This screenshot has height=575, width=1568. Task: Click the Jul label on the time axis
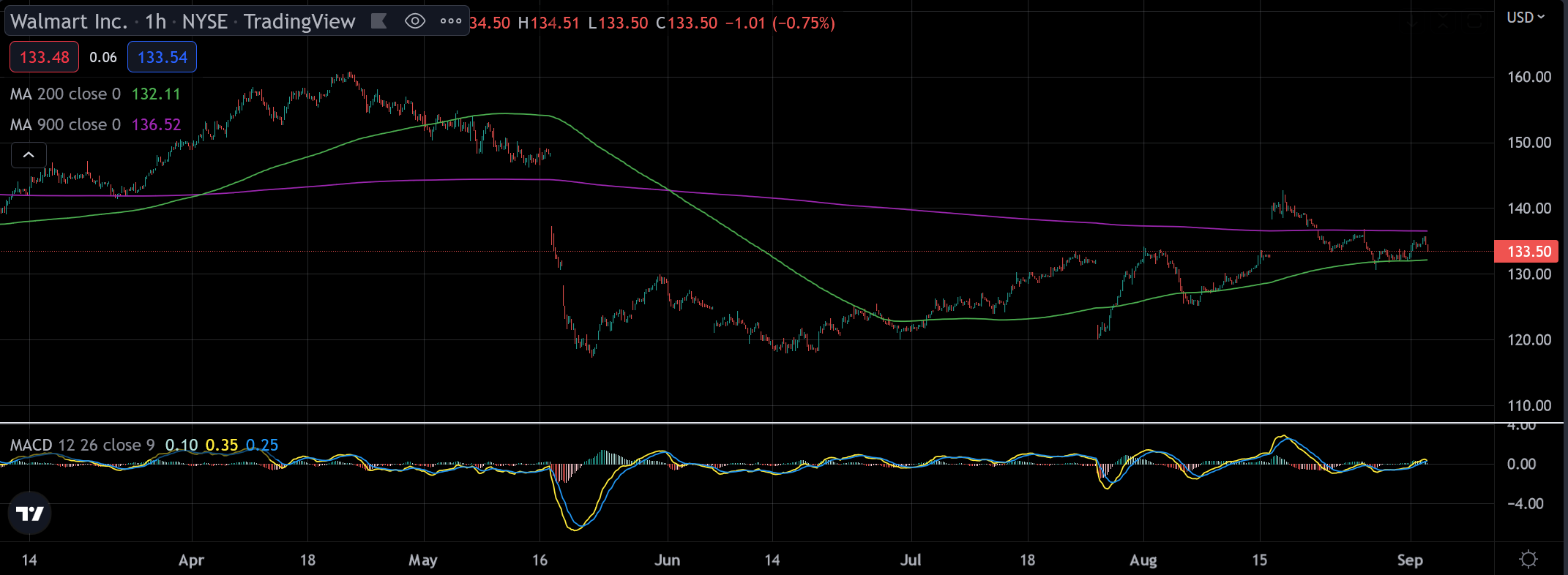pyautogui.click(x=911, y=560)
